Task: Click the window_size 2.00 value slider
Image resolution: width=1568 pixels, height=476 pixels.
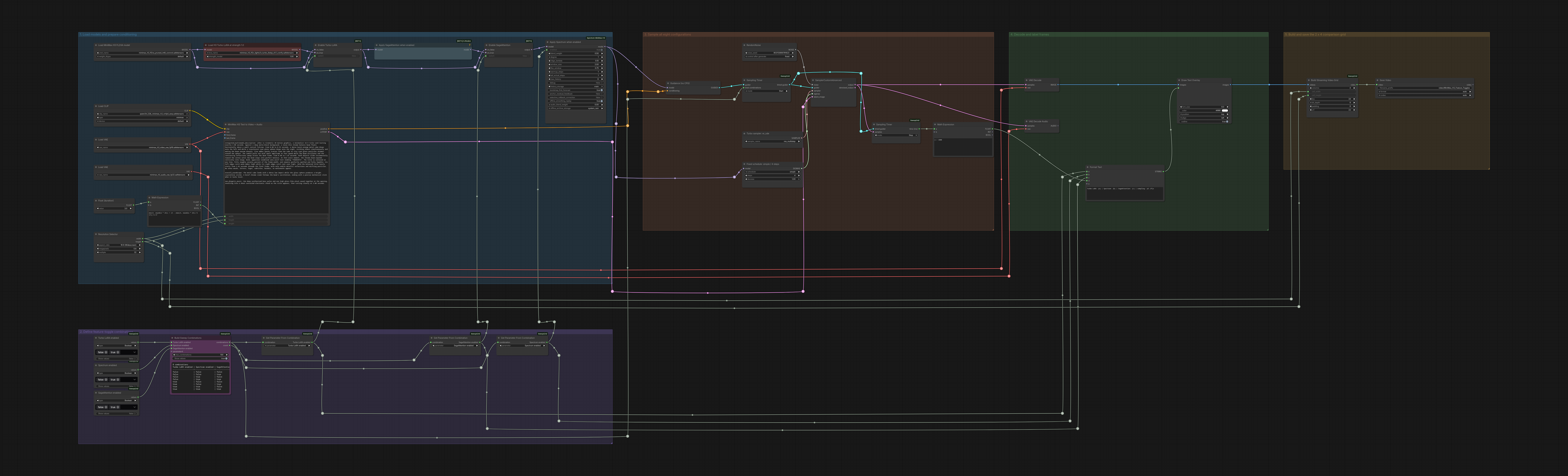Action: pos(576,64)
